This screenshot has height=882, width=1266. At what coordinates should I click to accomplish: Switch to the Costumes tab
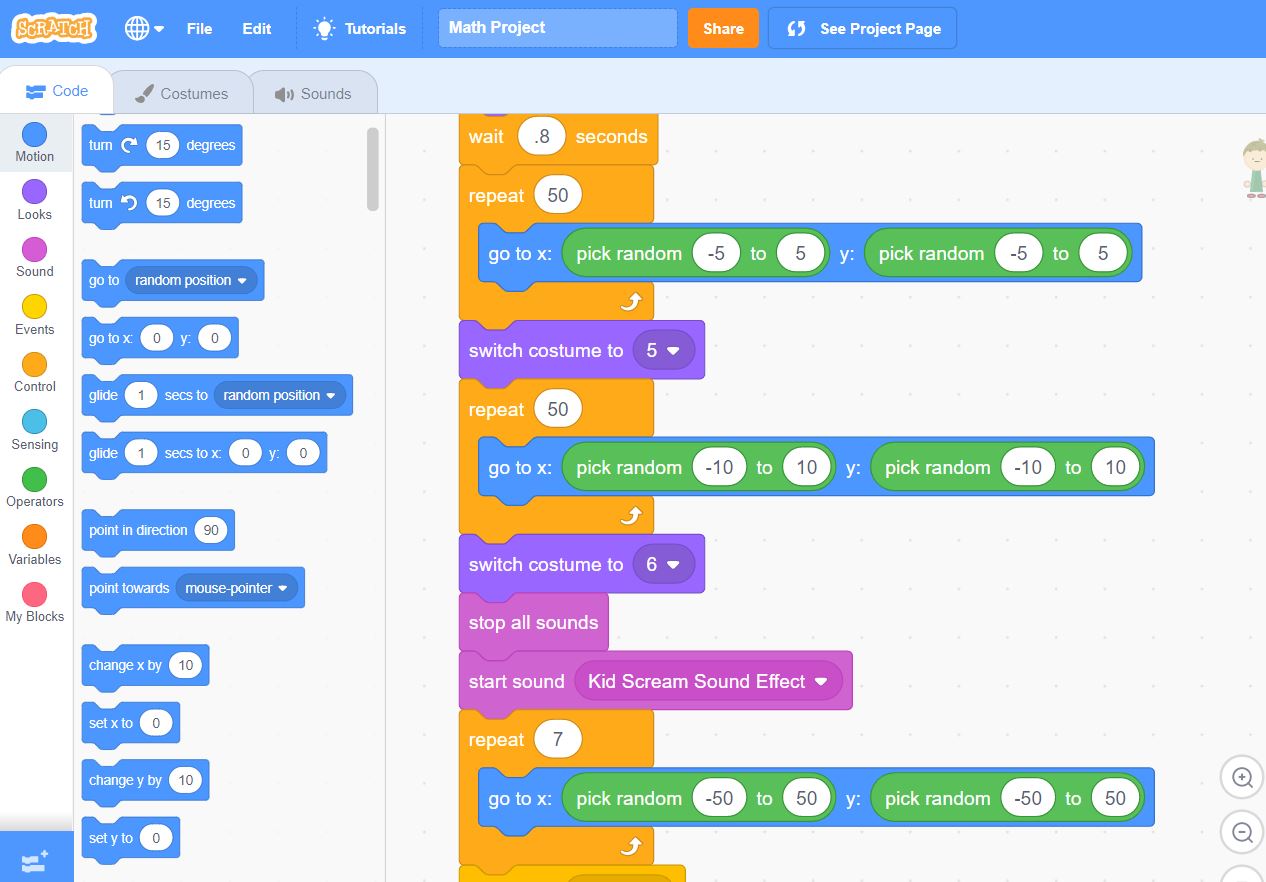(x=181, y=93)
